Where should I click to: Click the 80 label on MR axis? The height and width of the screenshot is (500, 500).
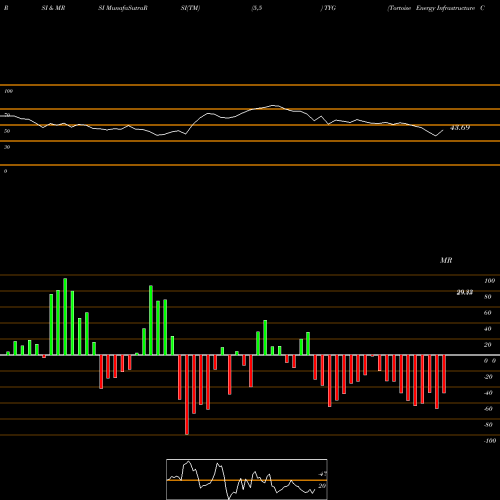pos(488,297)
